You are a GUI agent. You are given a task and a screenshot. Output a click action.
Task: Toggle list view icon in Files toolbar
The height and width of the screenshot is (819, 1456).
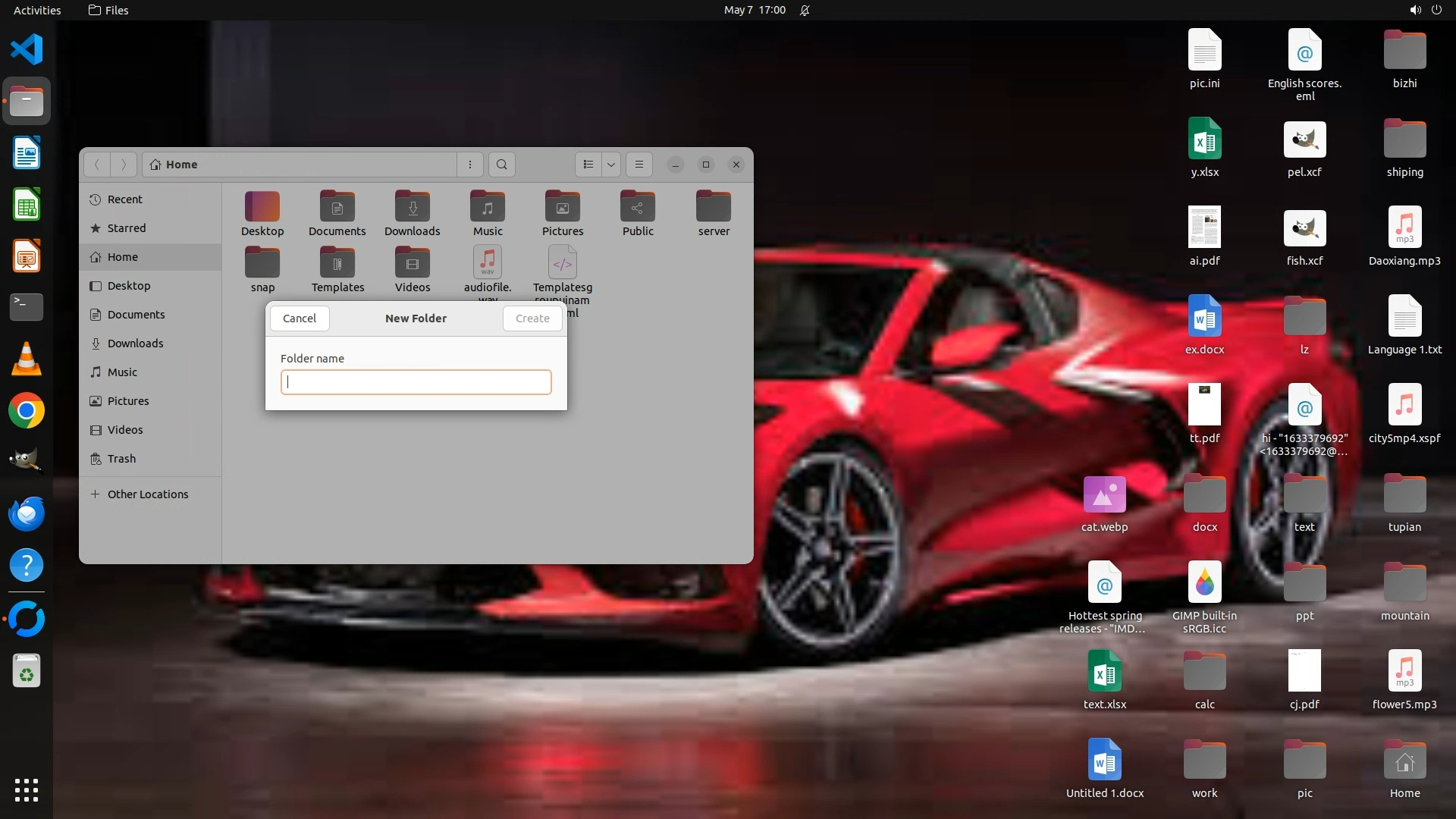588,165
